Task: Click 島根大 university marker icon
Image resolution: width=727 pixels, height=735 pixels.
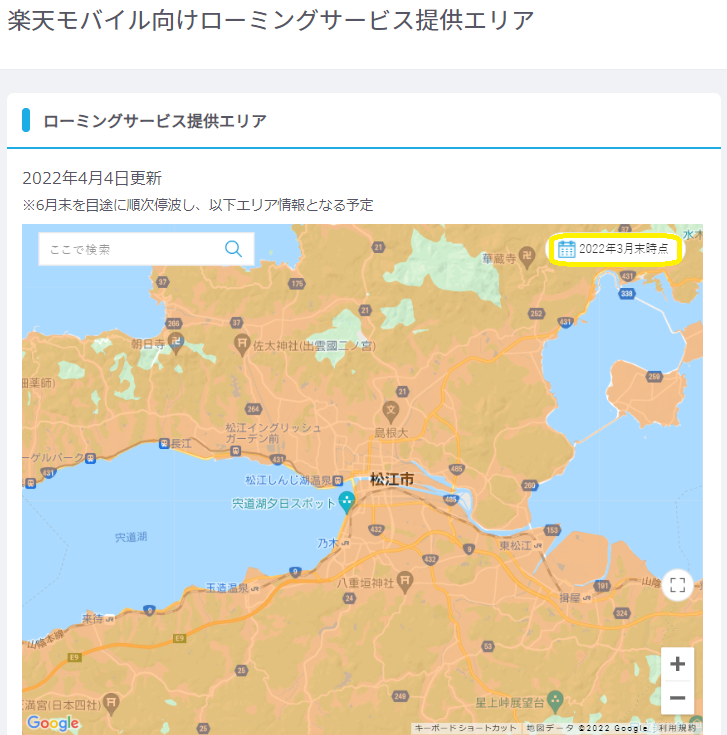Action: (x=390, y=412)
